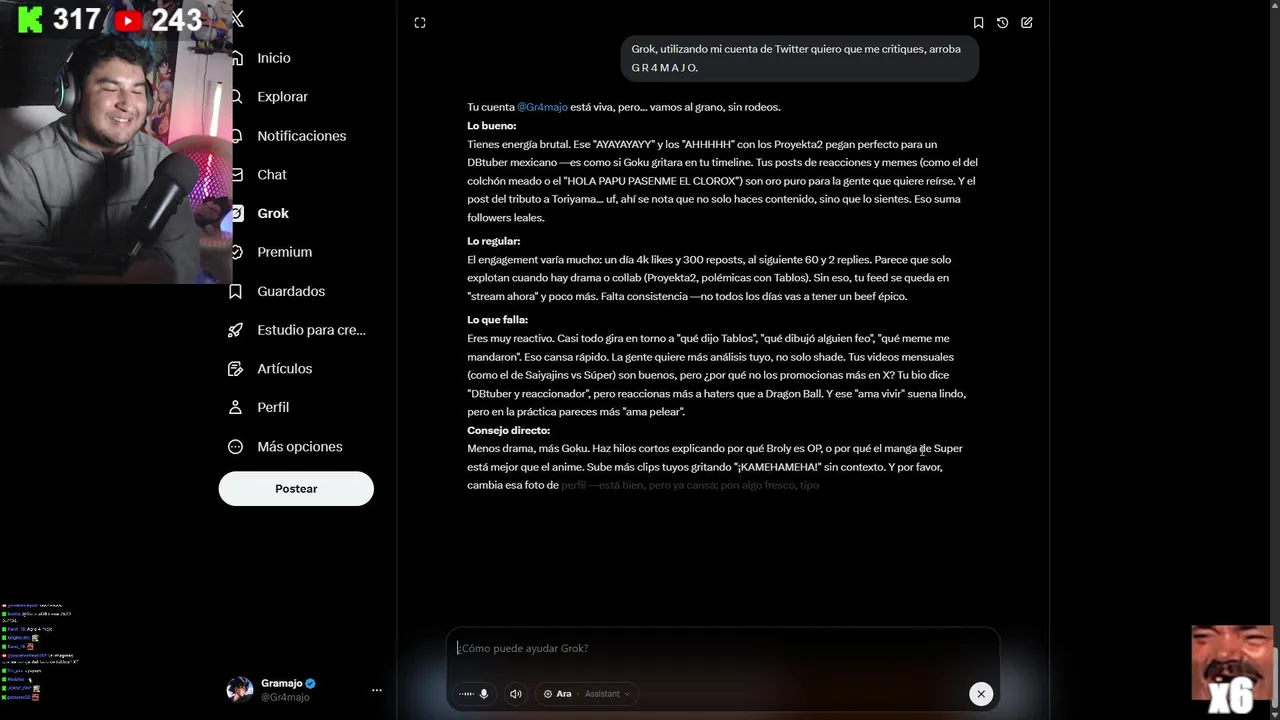Start a new Grok chat icon

[1027, 23]
